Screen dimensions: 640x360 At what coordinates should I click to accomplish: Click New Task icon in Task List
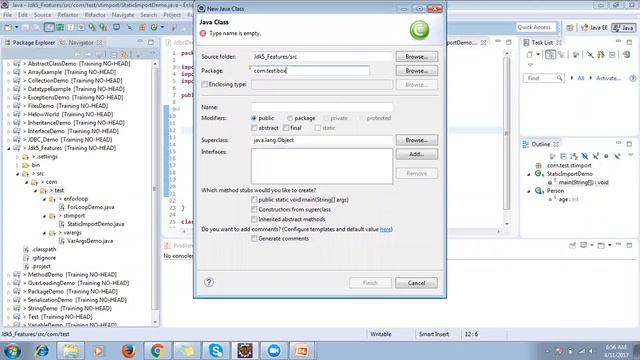point(530,54)
